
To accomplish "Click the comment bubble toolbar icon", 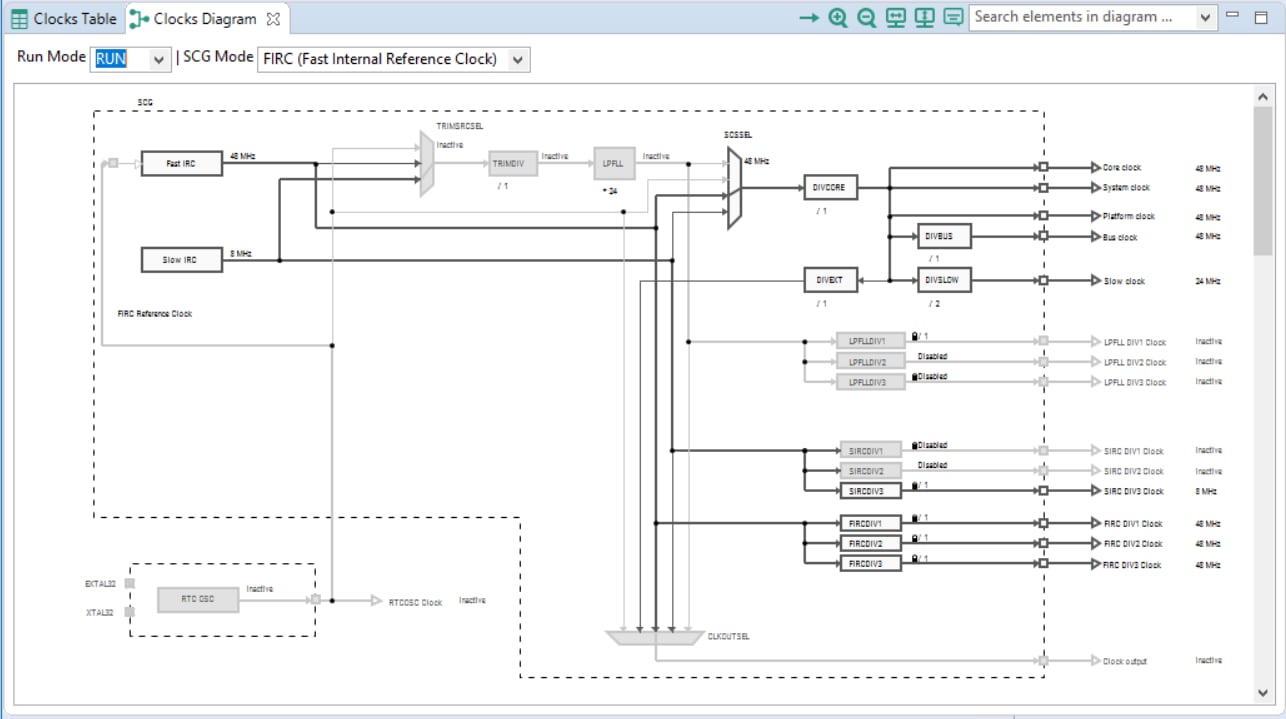I will click(953, 18).
